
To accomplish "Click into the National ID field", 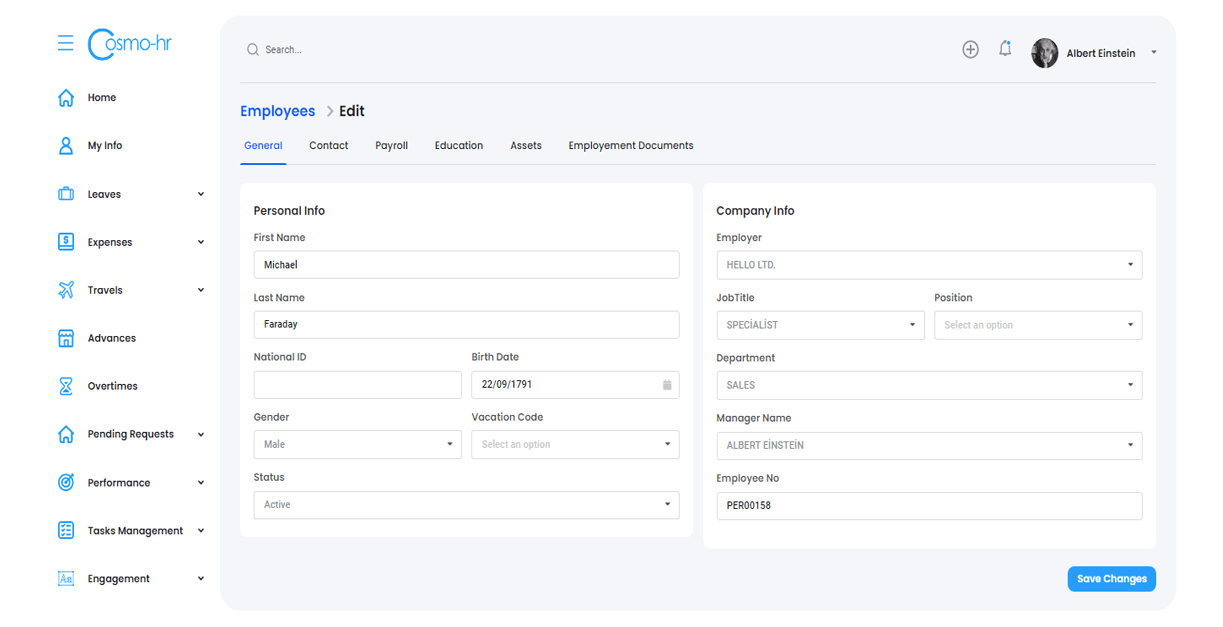I will click(x=357, y=385).
